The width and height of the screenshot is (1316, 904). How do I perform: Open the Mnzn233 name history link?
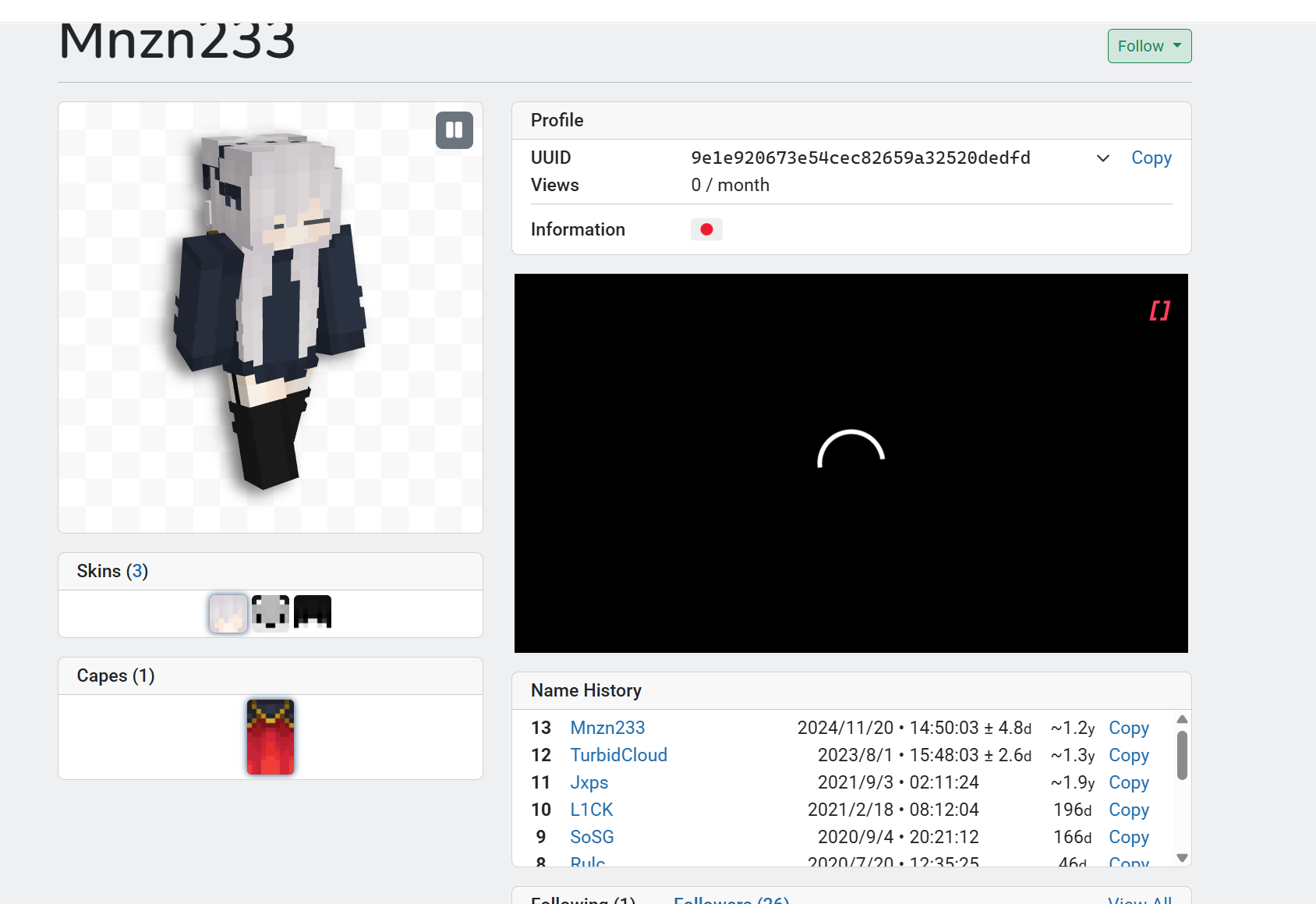pos(607,728)
